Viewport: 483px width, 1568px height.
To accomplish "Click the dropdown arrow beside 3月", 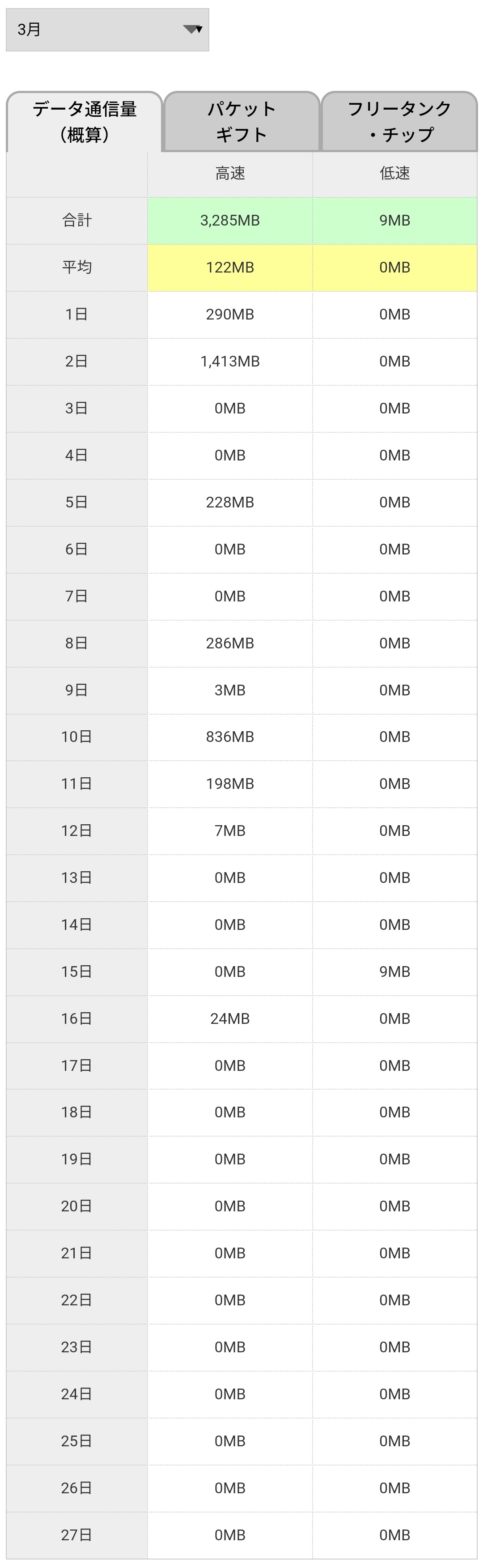I will tap(193, 29).
